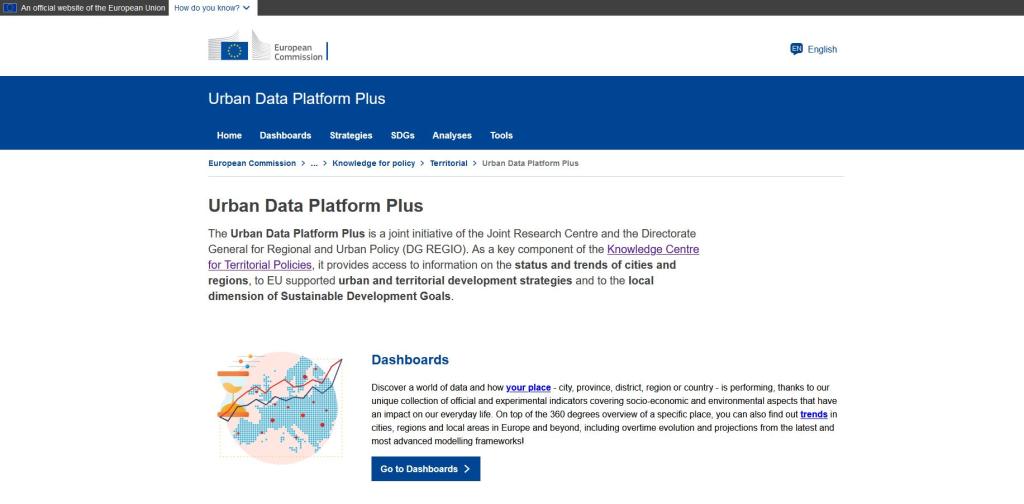Click the Urban Data Platform Plus banner title
The width and height of the screenshot is (1024, 504).
(x=296, y=99)
